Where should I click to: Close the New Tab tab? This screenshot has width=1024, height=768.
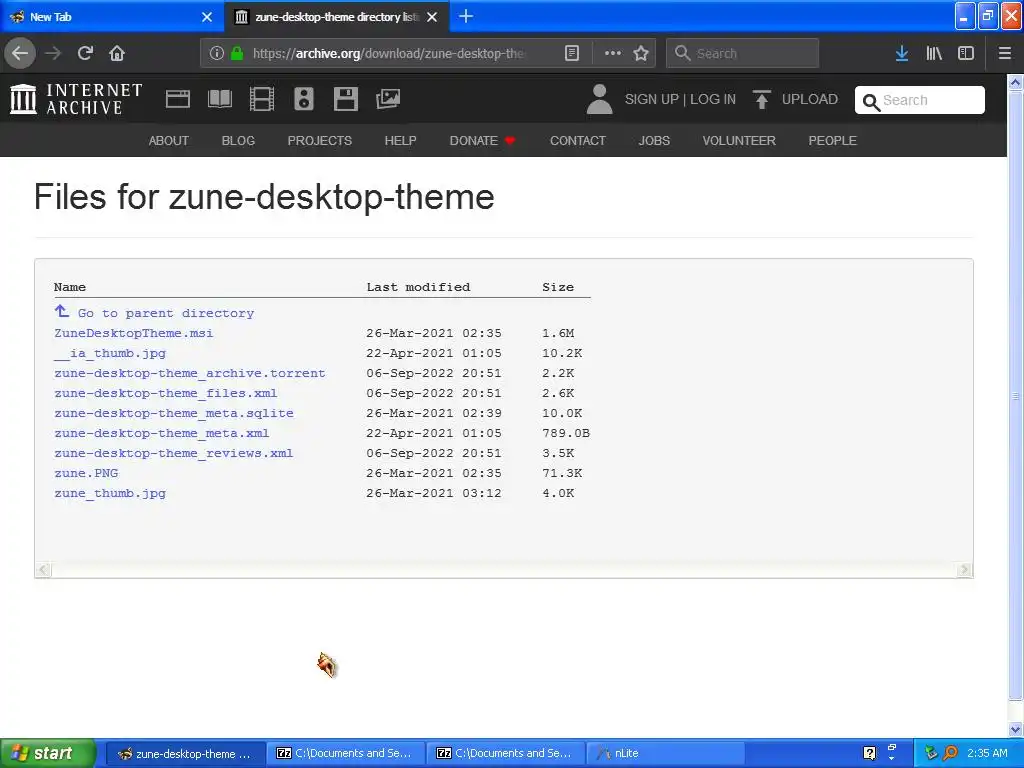207,17
